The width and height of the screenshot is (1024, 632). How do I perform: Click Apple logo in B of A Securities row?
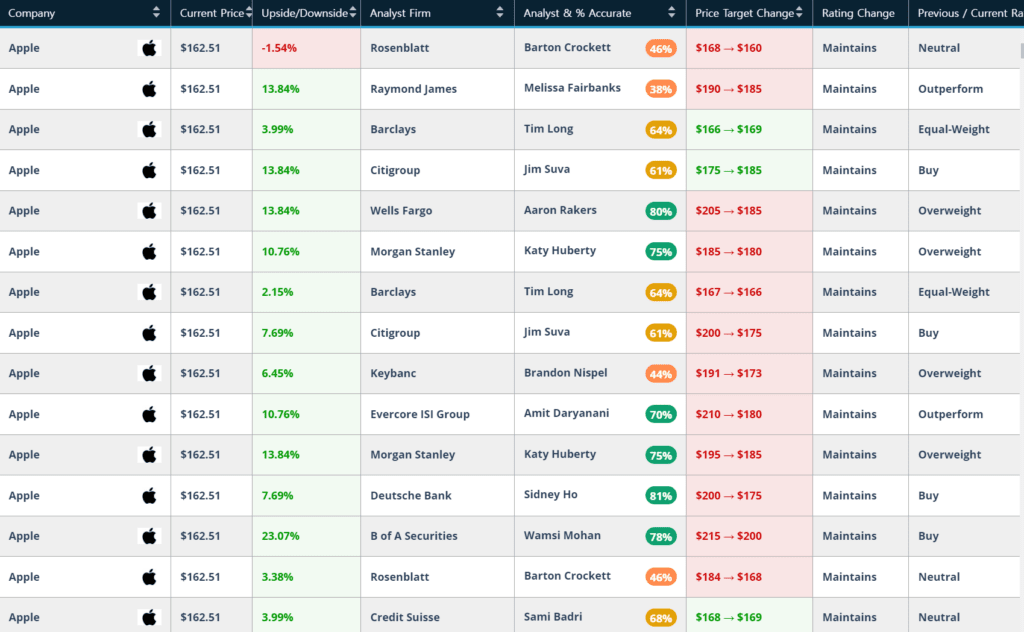149,537
